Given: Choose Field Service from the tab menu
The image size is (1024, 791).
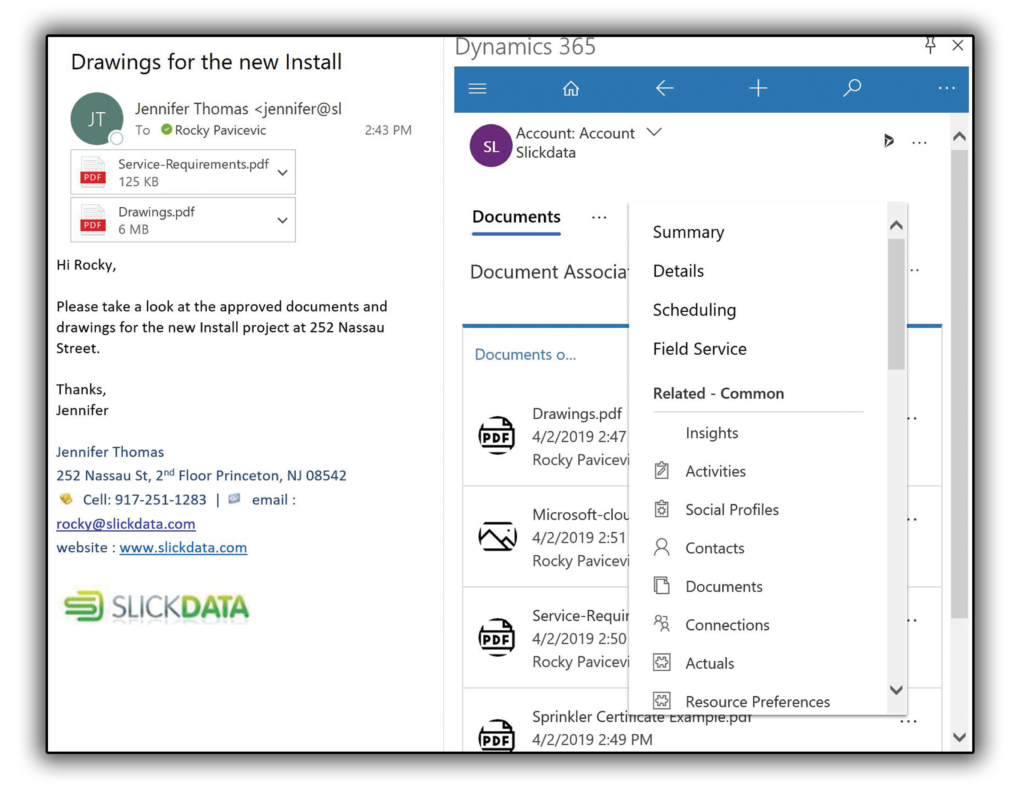Looking at the screenshot, I should (x=699, y=349).
